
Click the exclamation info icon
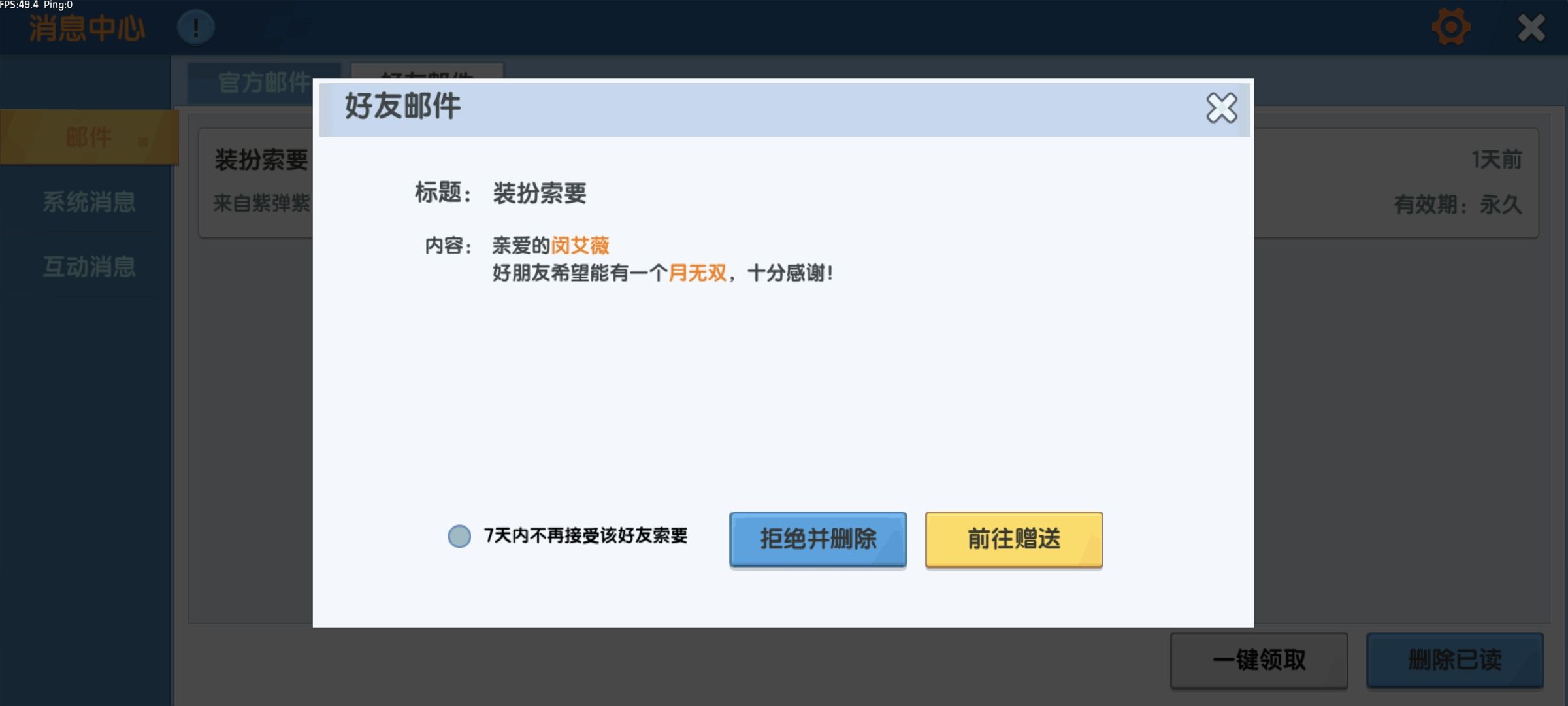point(195,28)
